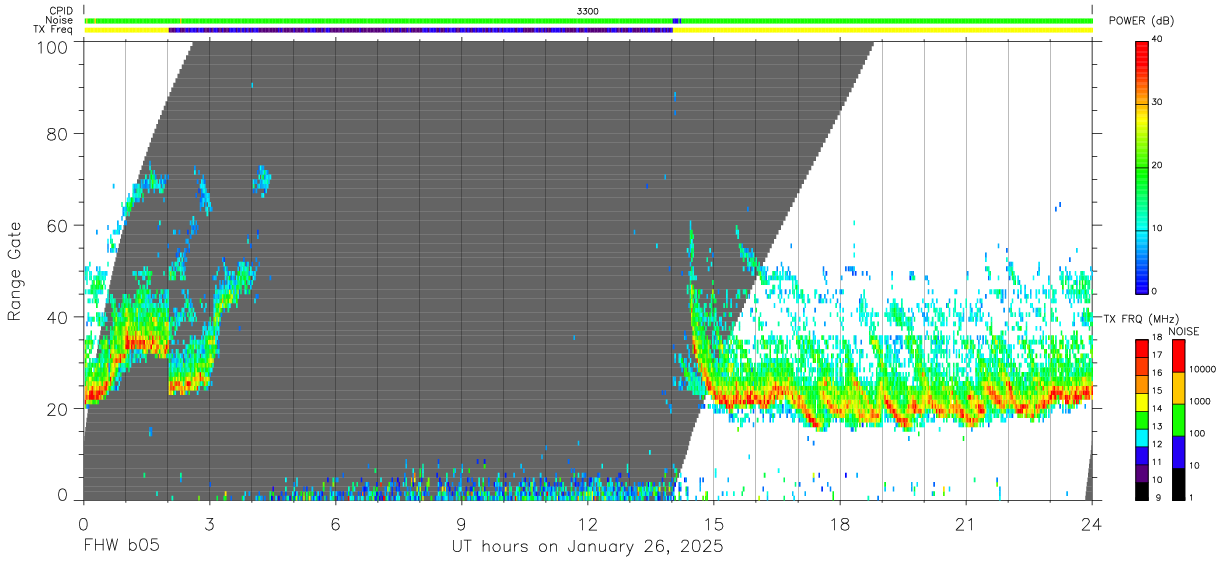Click the TX frequency color bar
The height and width of the screenshot is (567, 1228).
[x=1142, y=419]
